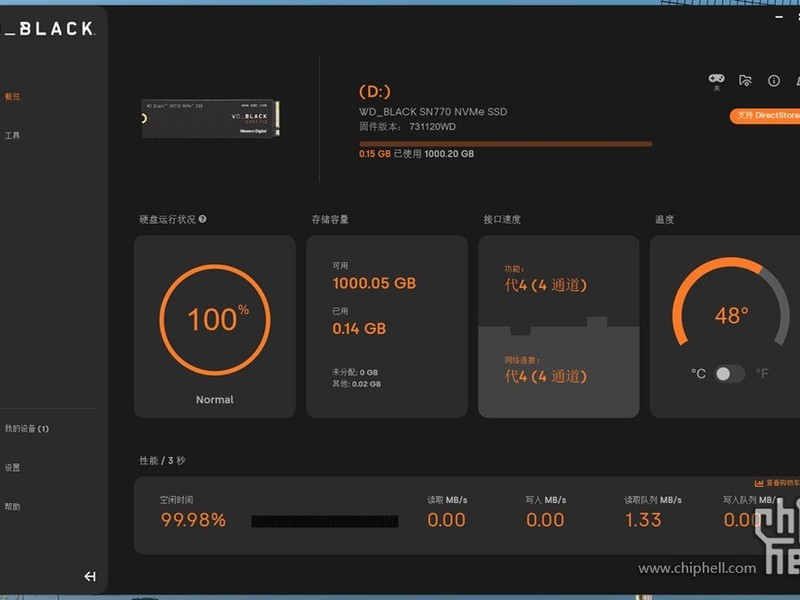Click the help icon beside 硬盘运行状况

(x=203, y=219)
